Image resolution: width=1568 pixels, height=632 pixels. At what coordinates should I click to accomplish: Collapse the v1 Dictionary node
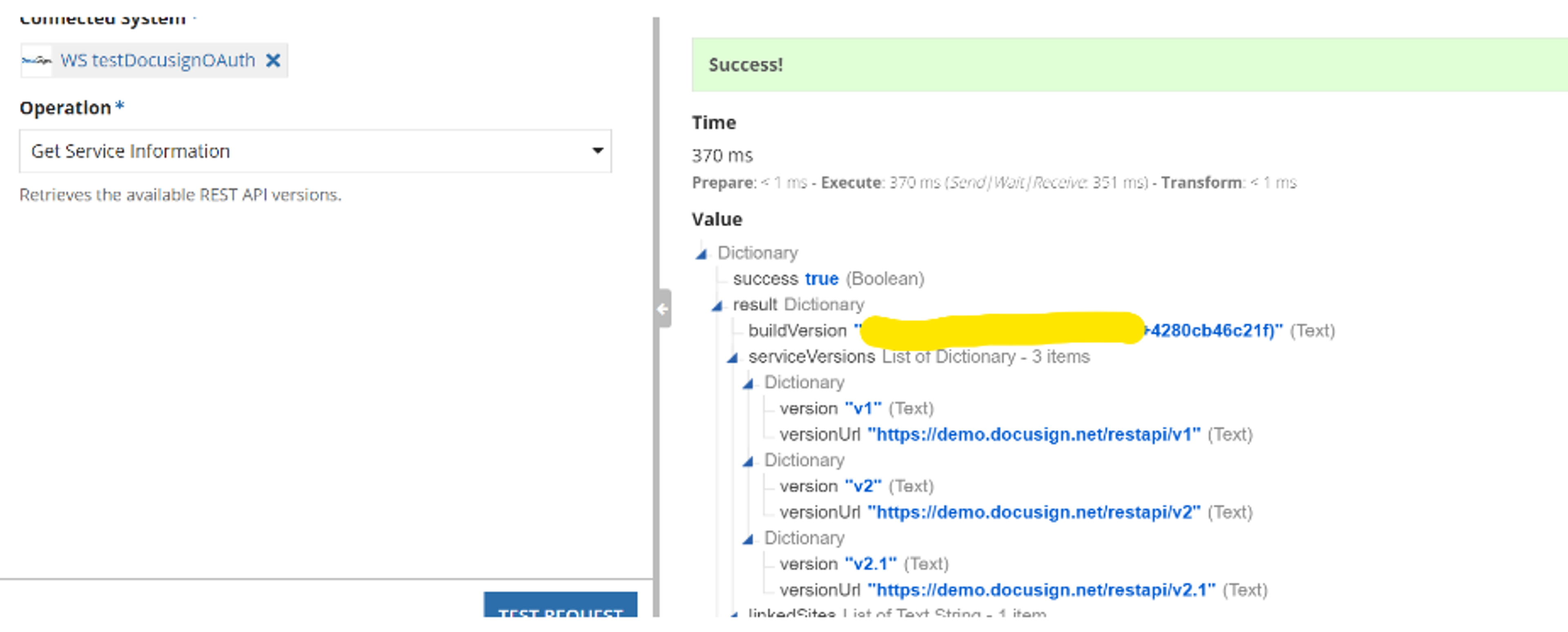pos(748,383)
